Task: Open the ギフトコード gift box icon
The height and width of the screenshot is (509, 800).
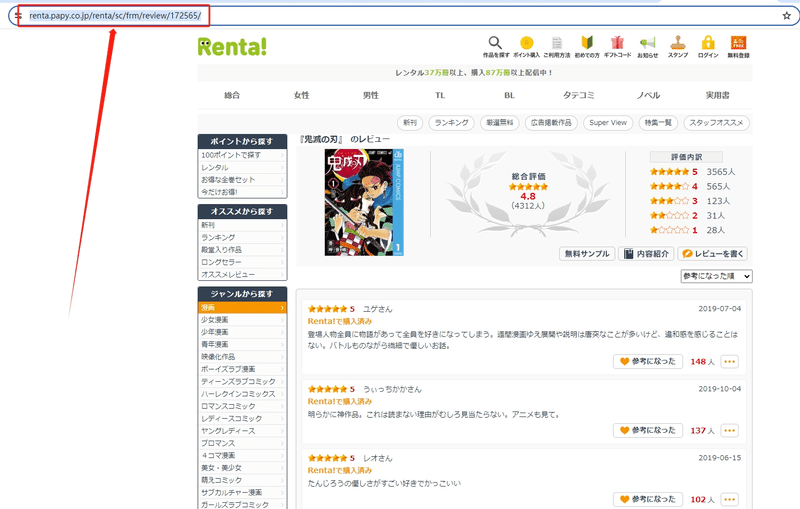Action: [x=617, y=43]
